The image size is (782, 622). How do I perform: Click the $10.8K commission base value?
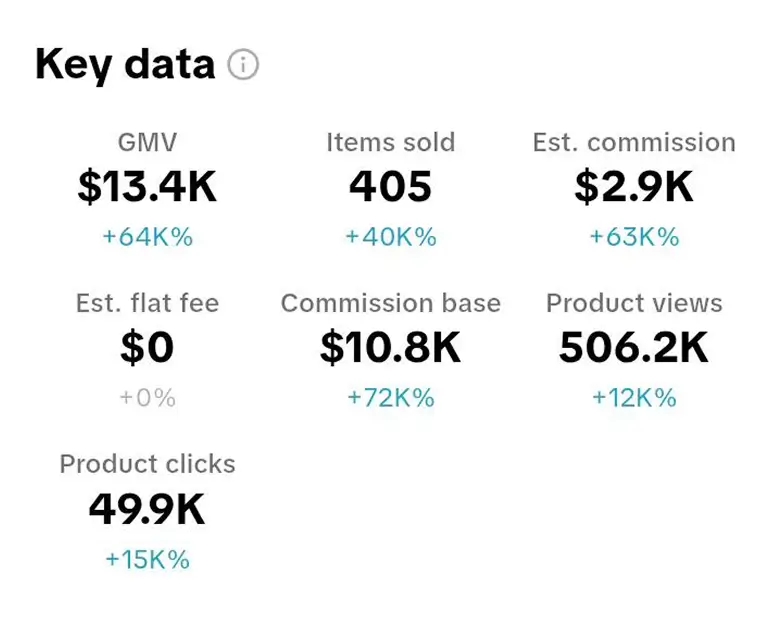click(x=390, y=348)
